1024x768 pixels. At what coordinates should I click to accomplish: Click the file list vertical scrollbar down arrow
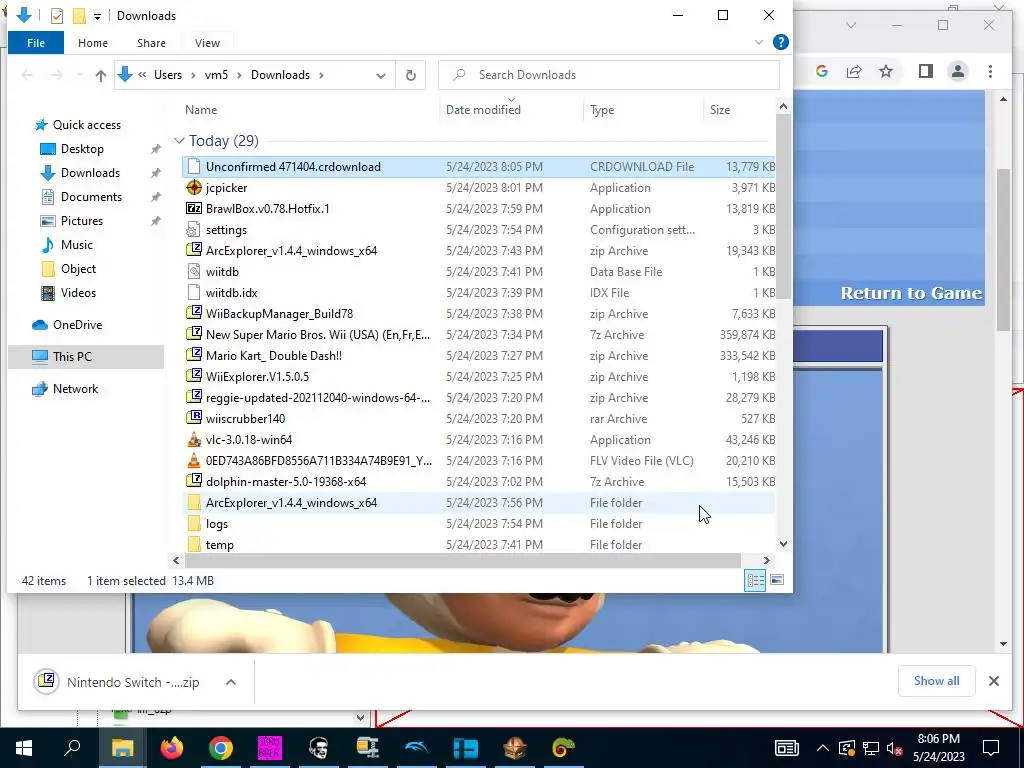[x=783, y=543]
